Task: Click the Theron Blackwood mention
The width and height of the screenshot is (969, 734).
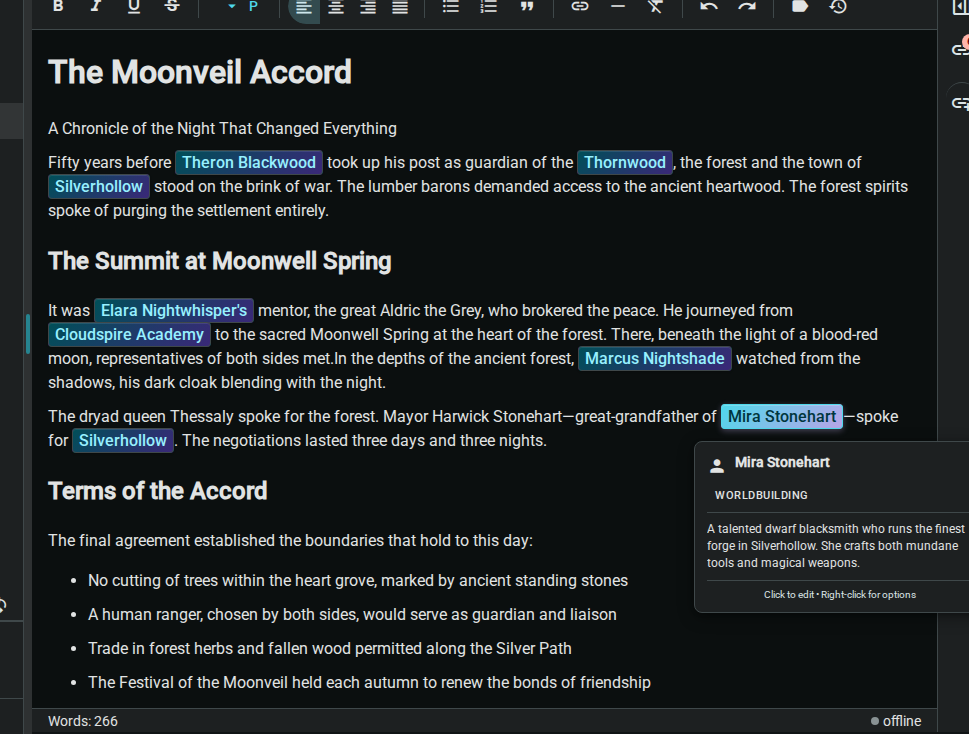Action: coord(248,162)
